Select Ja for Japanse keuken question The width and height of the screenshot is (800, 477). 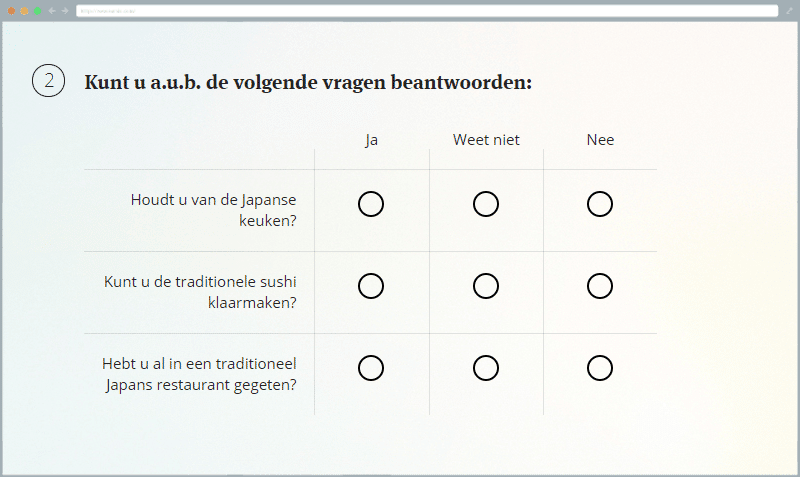tap(371, 204)
